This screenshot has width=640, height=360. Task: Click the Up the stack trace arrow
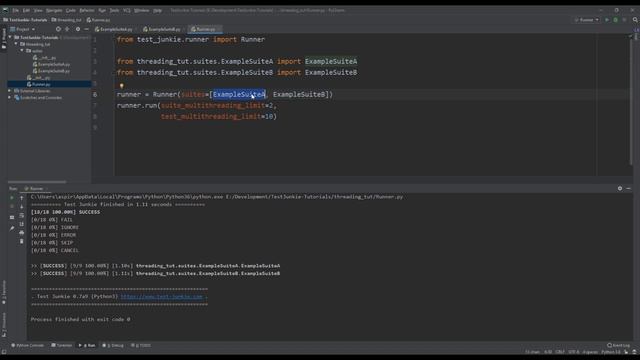[22, 198]
